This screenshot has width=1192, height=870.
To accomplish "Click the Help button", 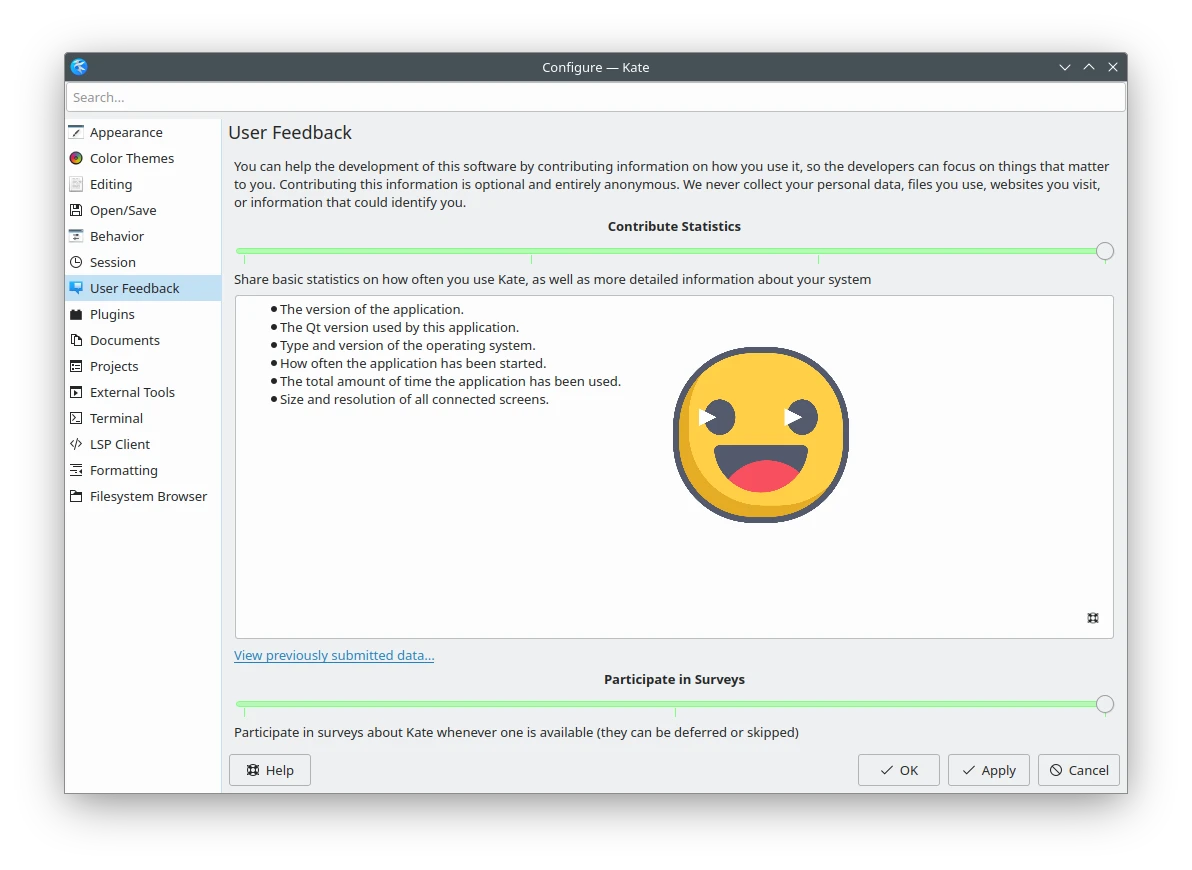I will [x=270, y=770].
